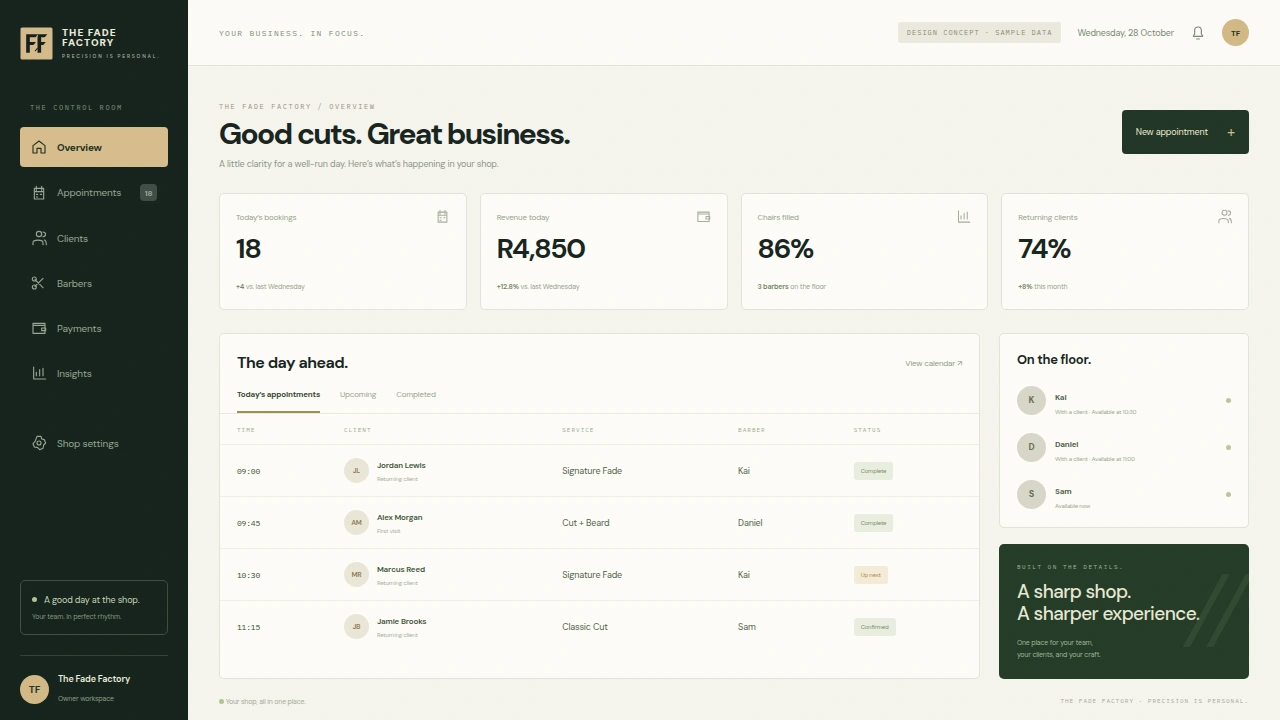
Task: Click the Confirmed badge for Jamie Brooks
Action: (875, 627)
